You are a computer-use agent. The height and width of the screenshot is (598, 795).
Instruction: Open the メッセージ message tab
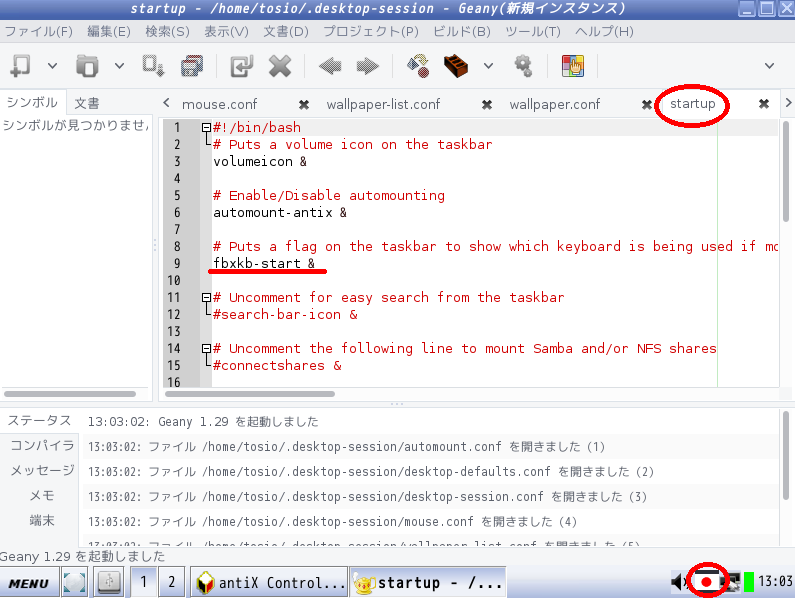click(x=42, y=471)
